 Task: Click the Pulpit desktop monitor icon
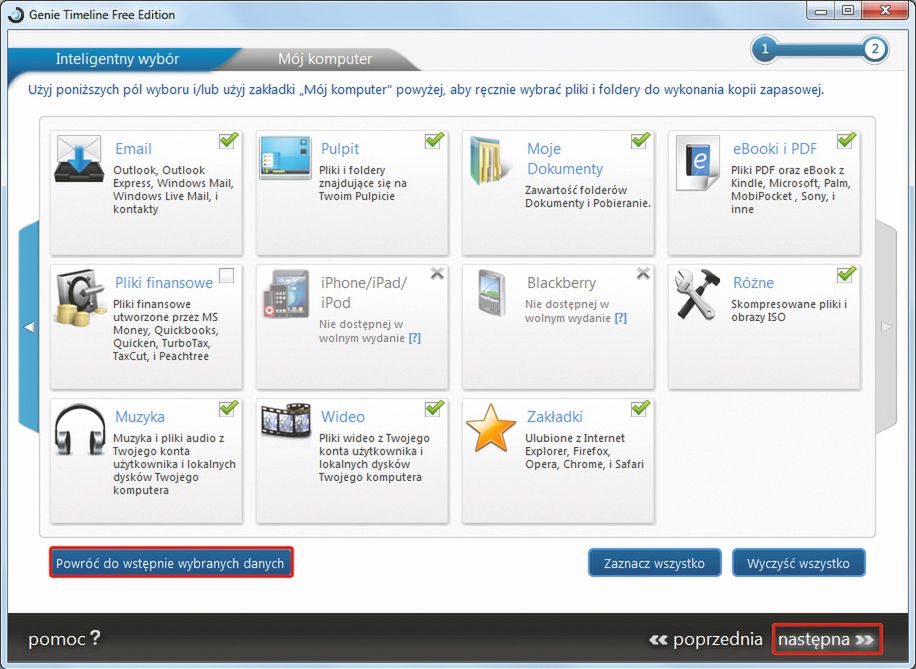285,158
